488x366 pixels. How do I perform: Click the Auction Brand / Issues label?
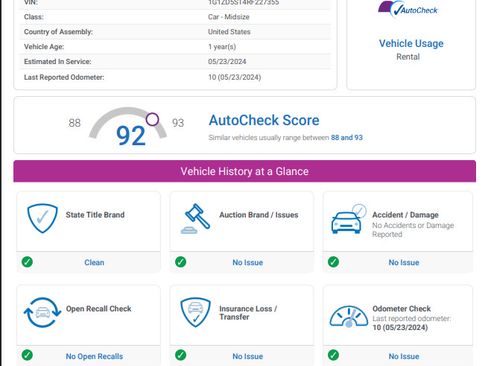click(x=259, y=215)
